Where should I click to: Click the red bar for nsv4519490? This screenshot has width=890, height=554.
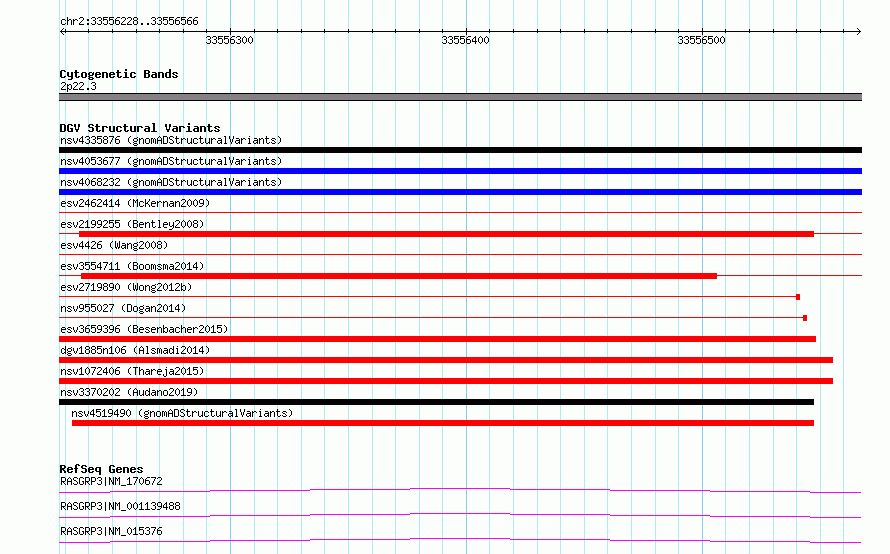(x=443, y=423)
